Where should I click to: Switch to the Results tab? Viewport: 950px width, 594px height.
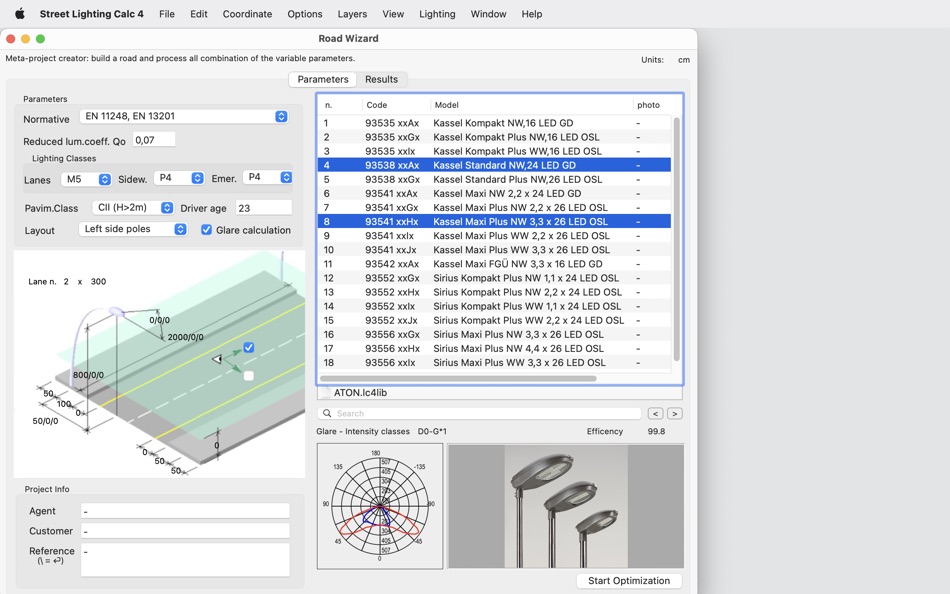pyautogui.click(x=381, y=79)
